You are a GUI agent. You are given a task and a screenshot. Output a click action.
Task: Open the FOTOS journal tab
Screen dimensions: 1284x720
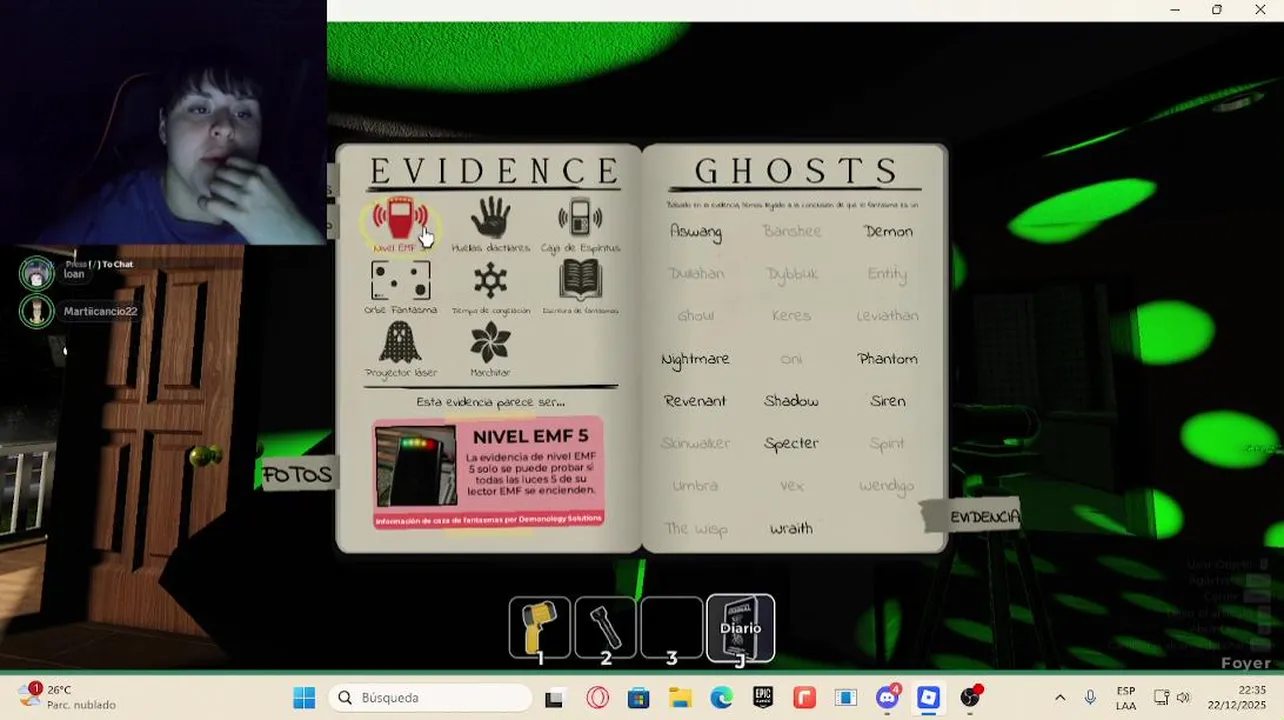pyautogui.click(x=296, y=475)
